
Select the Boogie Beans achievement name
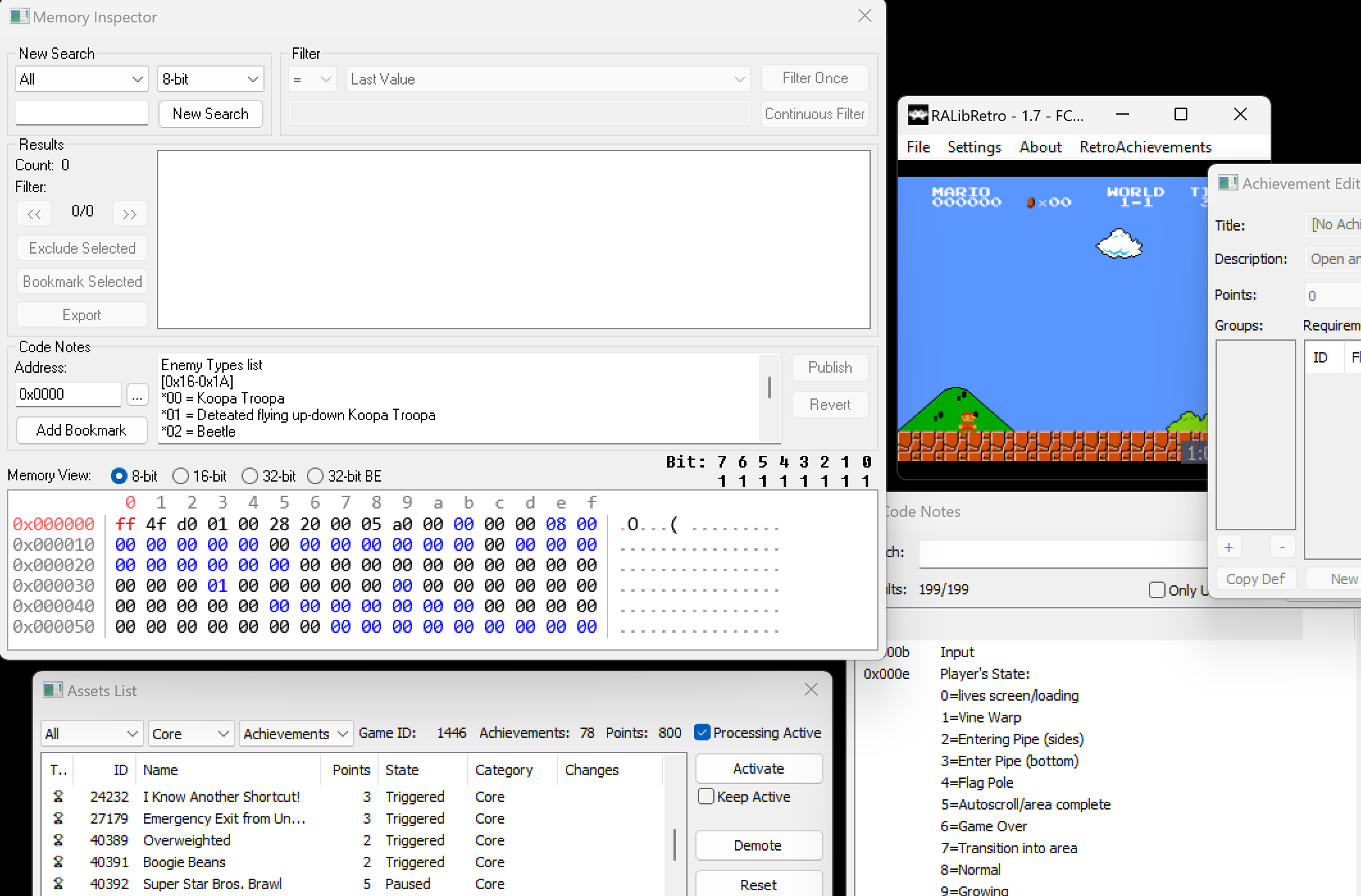tap(185, 862)
